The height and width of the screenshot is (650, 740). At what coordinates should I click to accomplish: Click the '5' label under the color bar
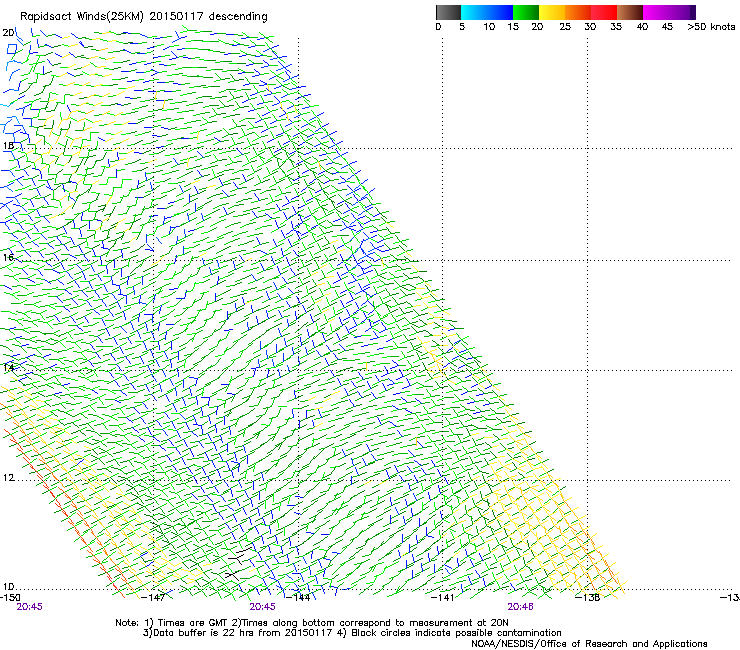coord(462,27)
